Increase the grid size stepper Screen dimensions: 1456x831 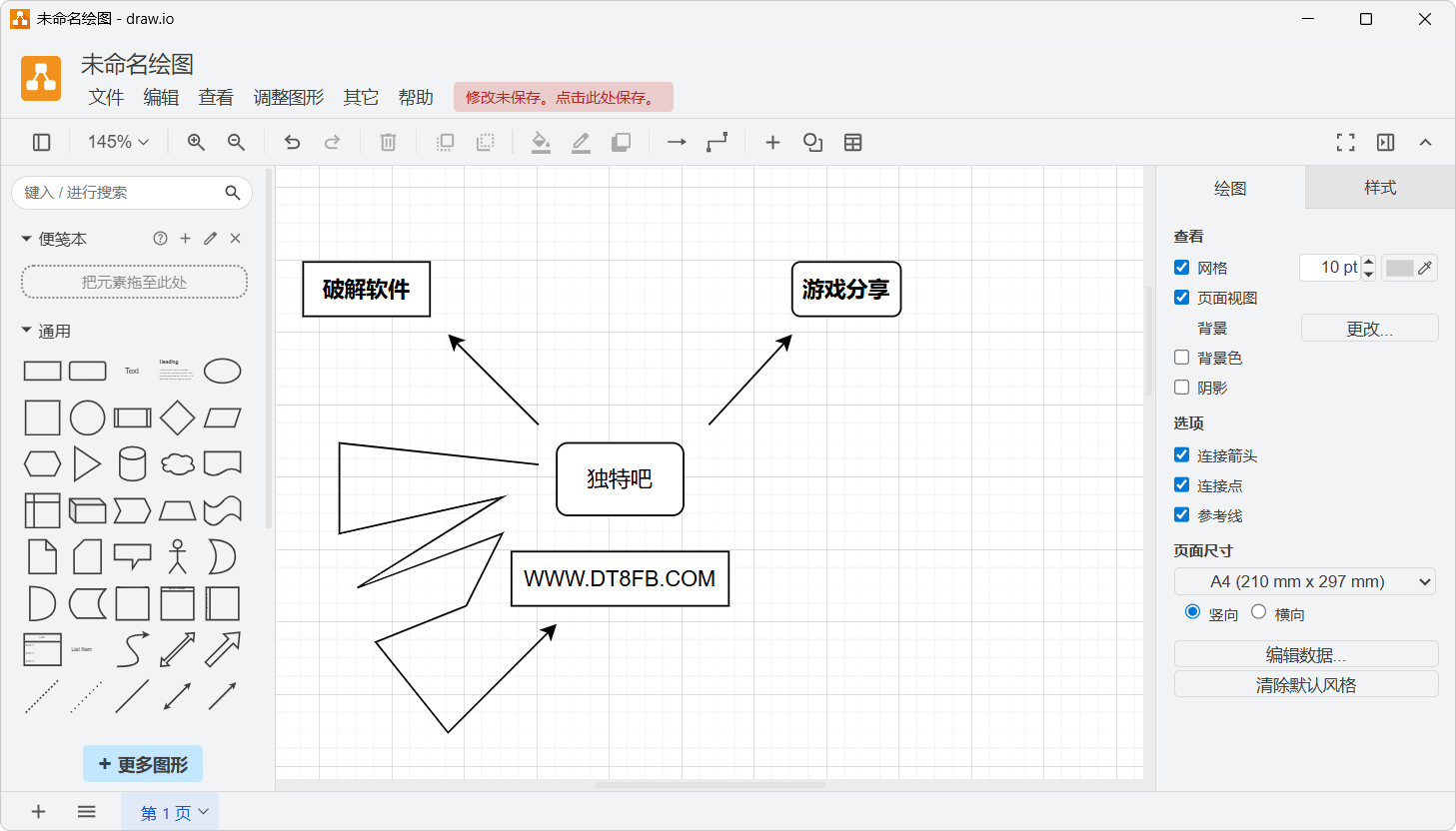point(1368,262)
